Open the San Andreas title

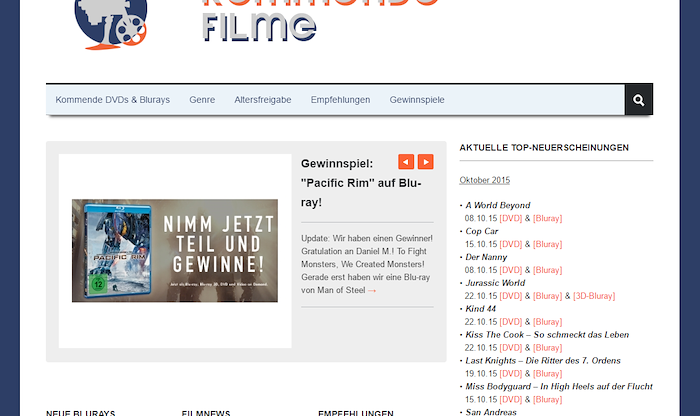coord(491,412)
